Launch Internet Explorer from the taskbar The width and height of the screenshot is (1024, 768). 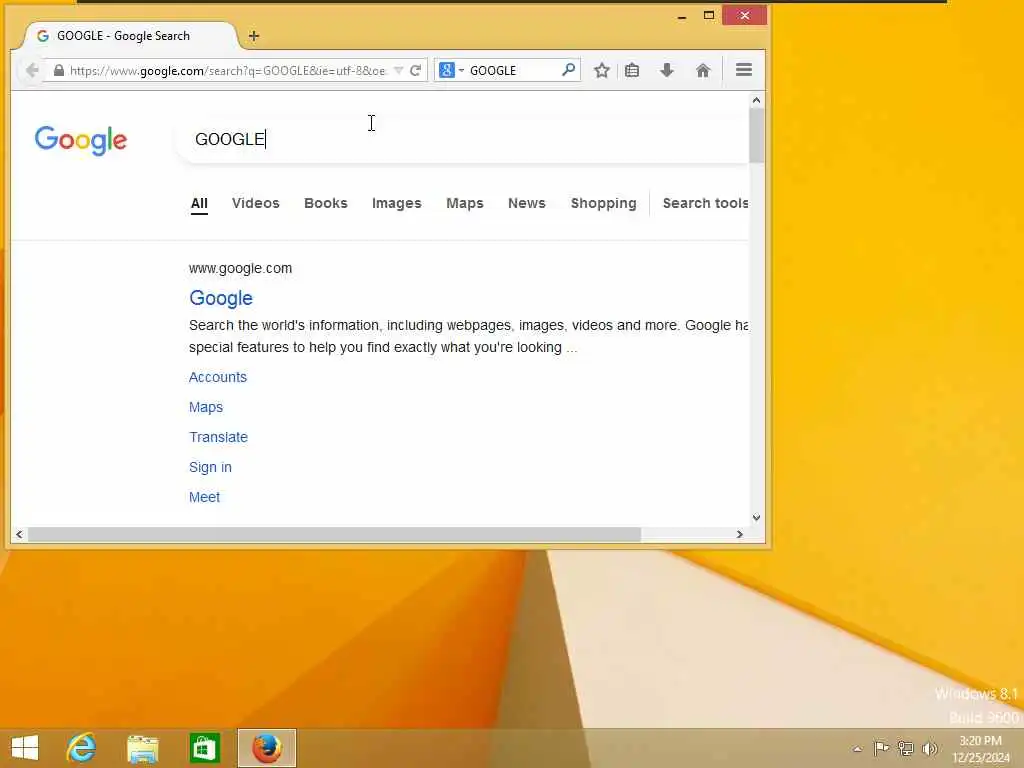pyautogui.click(x=81, y=748)
